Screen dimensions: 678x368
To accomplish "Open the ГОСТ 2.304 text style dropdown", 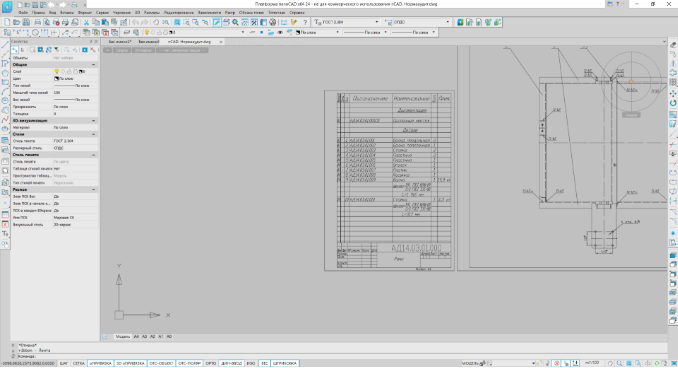I will tap(347, 22).
